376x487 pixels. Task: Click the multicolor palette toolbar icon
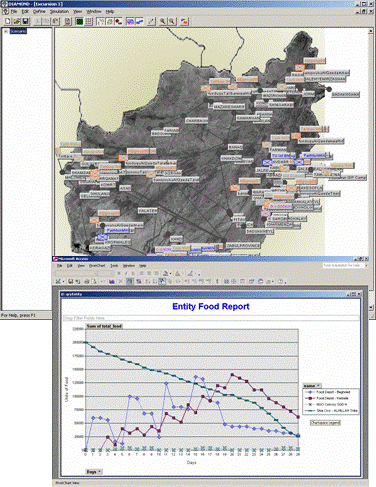[x=184, y=21]
